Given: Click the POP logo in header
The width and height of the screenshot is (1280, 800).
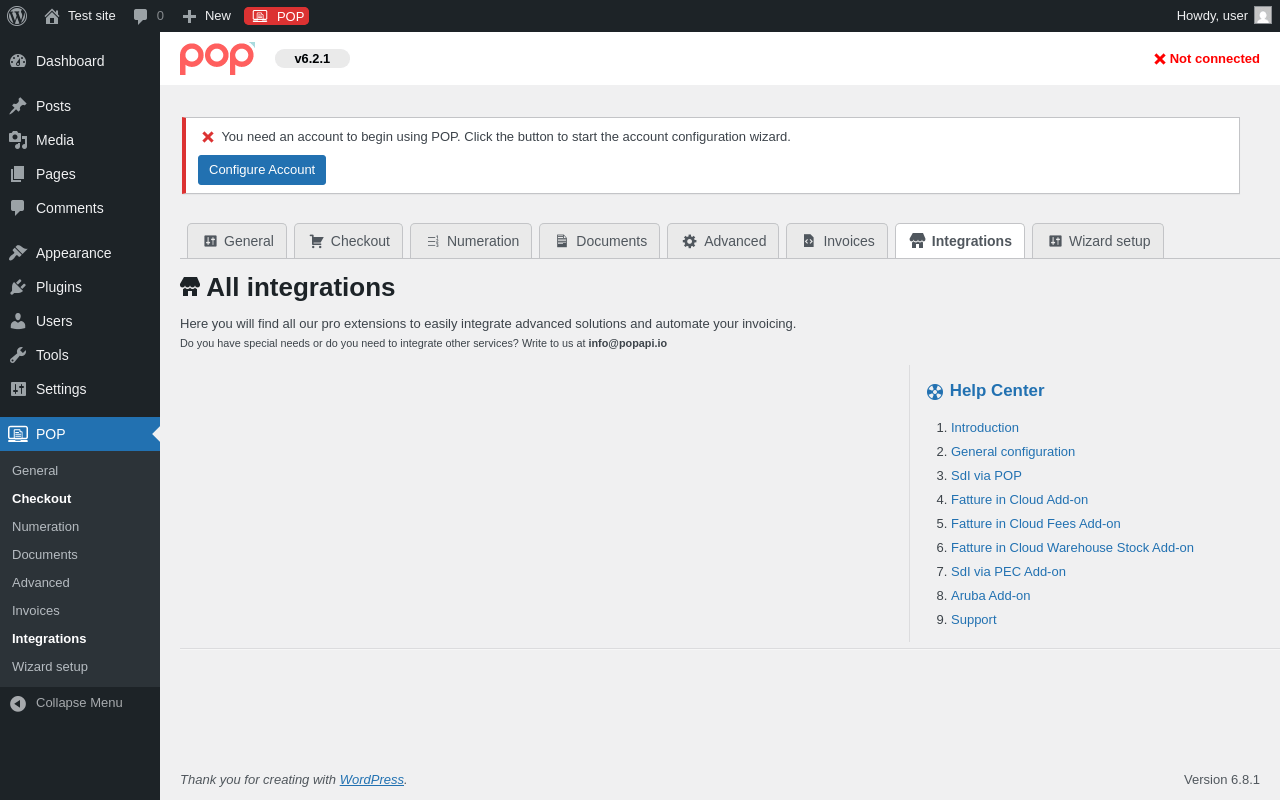Looking at the screenshot, I should [x=217, y=58].
